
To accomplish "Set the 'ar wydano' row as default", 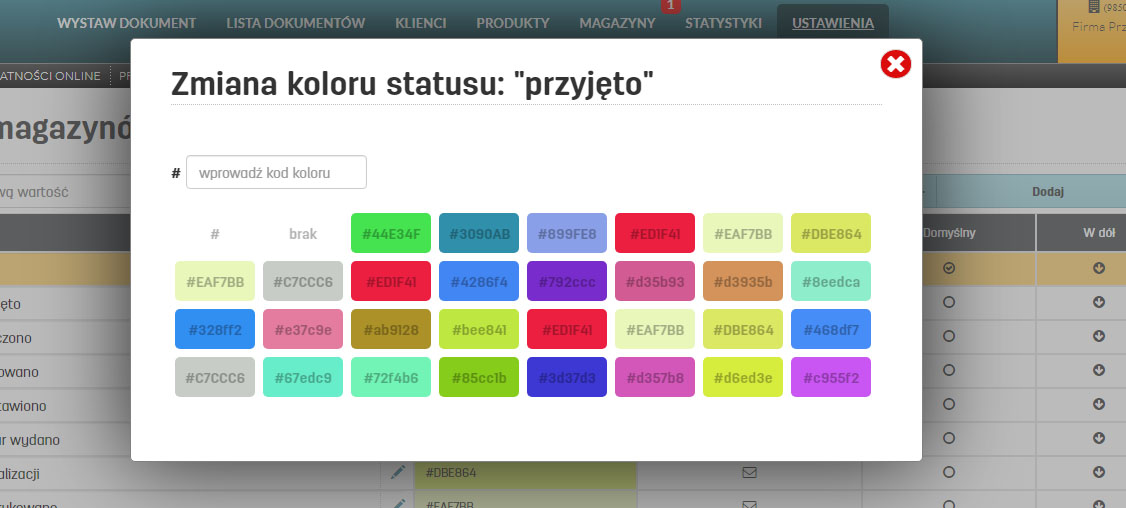I will [x=949, y=438].
